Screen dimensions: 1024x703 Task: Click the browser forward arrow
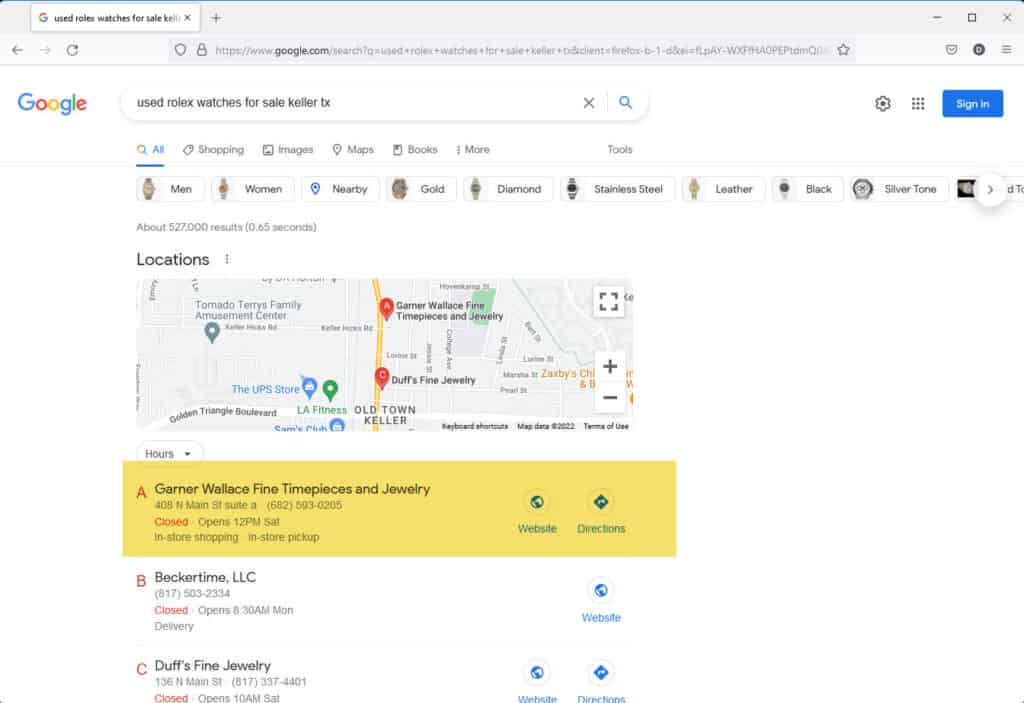(45, 50)
